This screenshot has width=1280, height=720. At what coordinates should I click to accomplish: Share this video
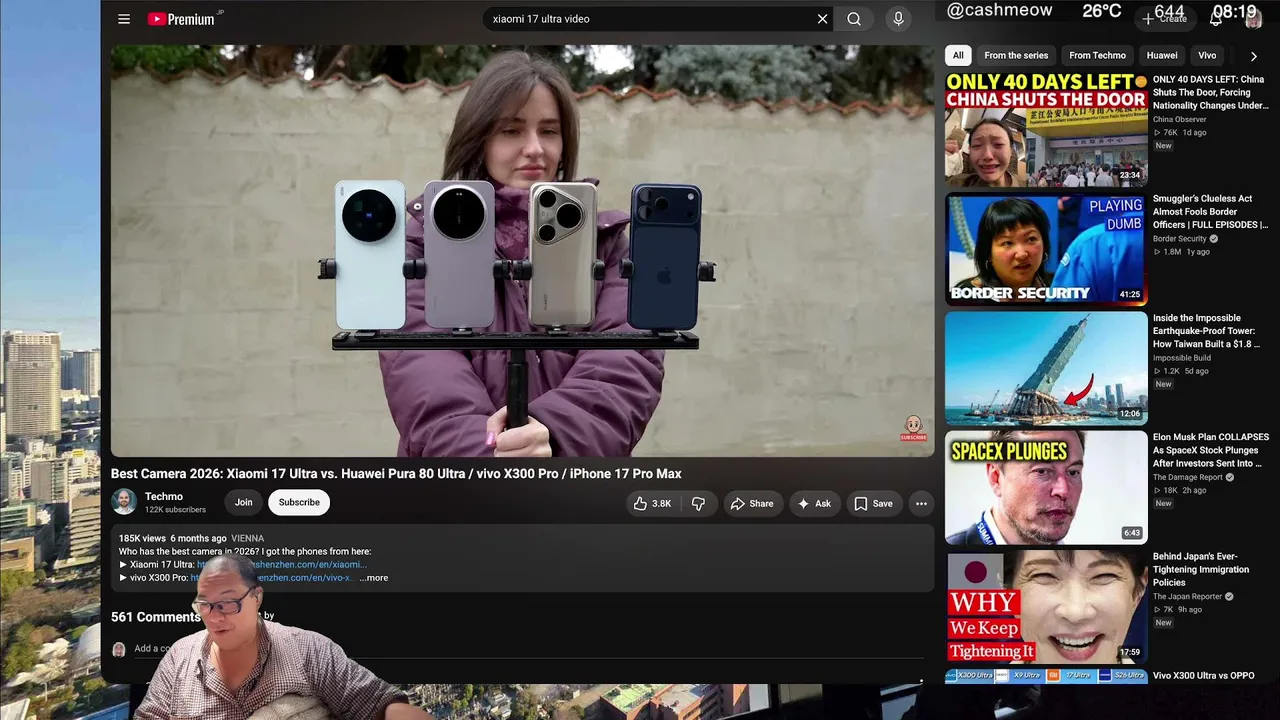[x=752, y=504]
